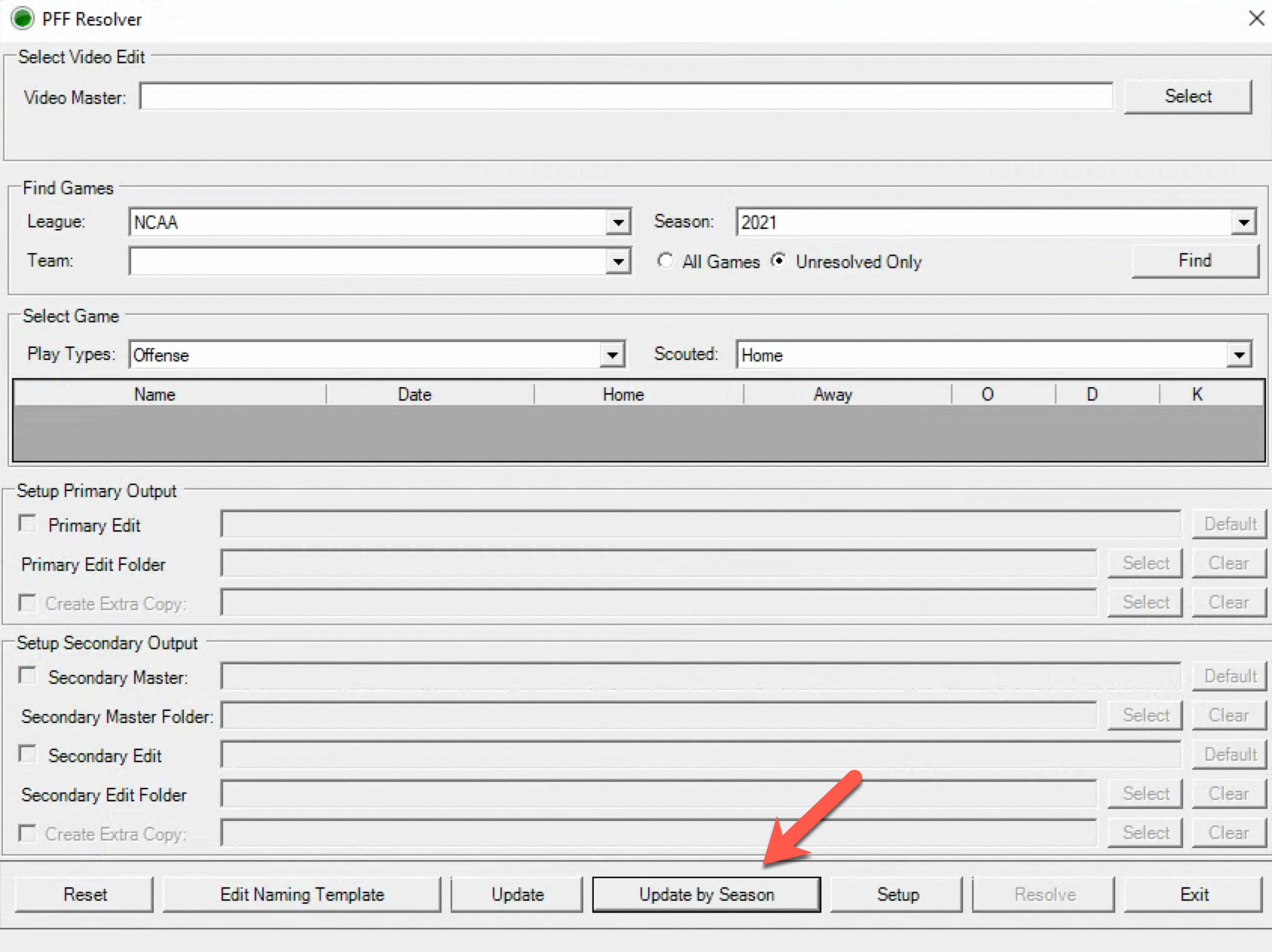Click the Secondary Edit Folder field

[x=659, y=794]
